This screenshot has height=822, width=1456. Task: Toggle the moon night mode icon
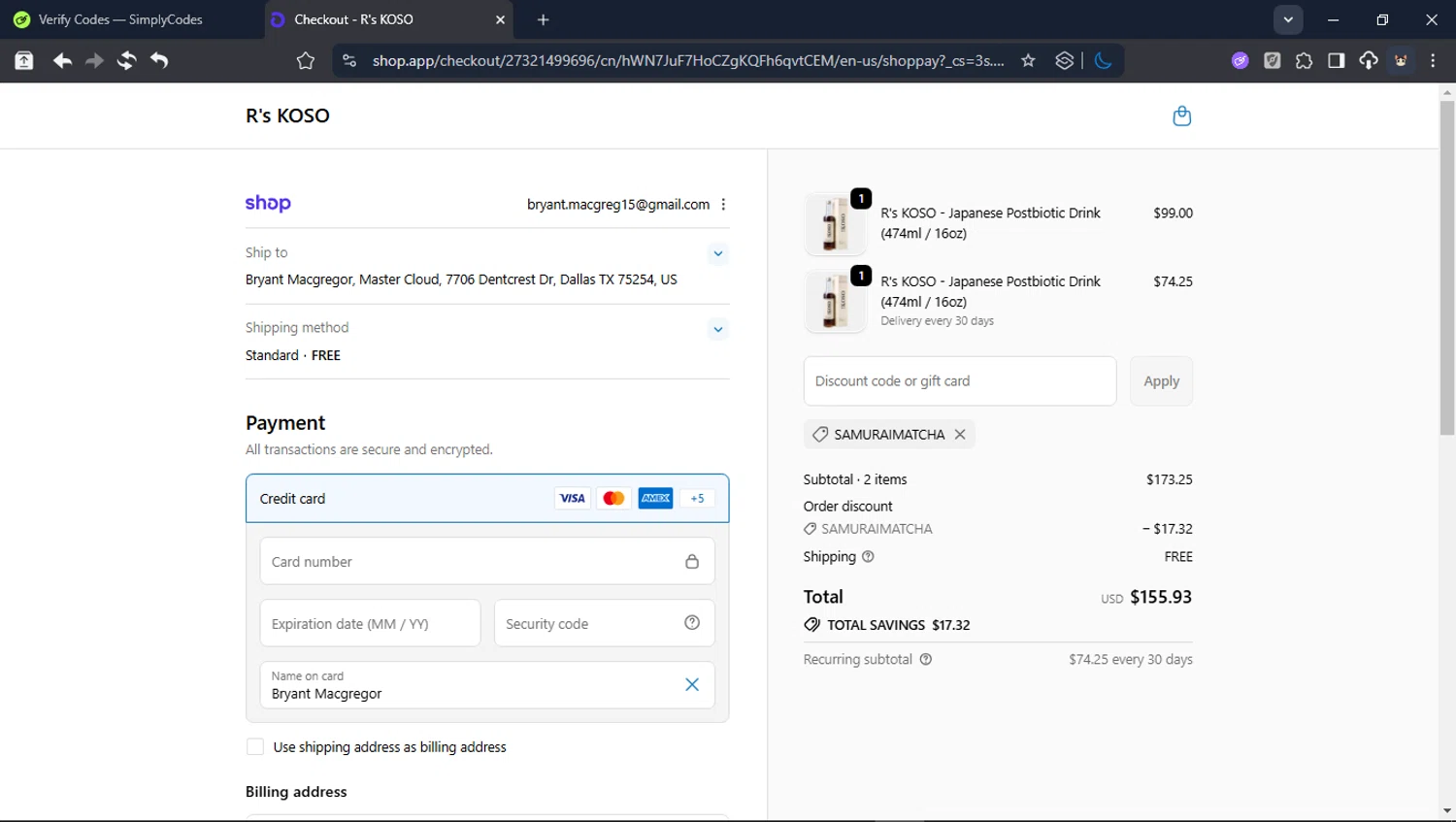coord(1103,61)
